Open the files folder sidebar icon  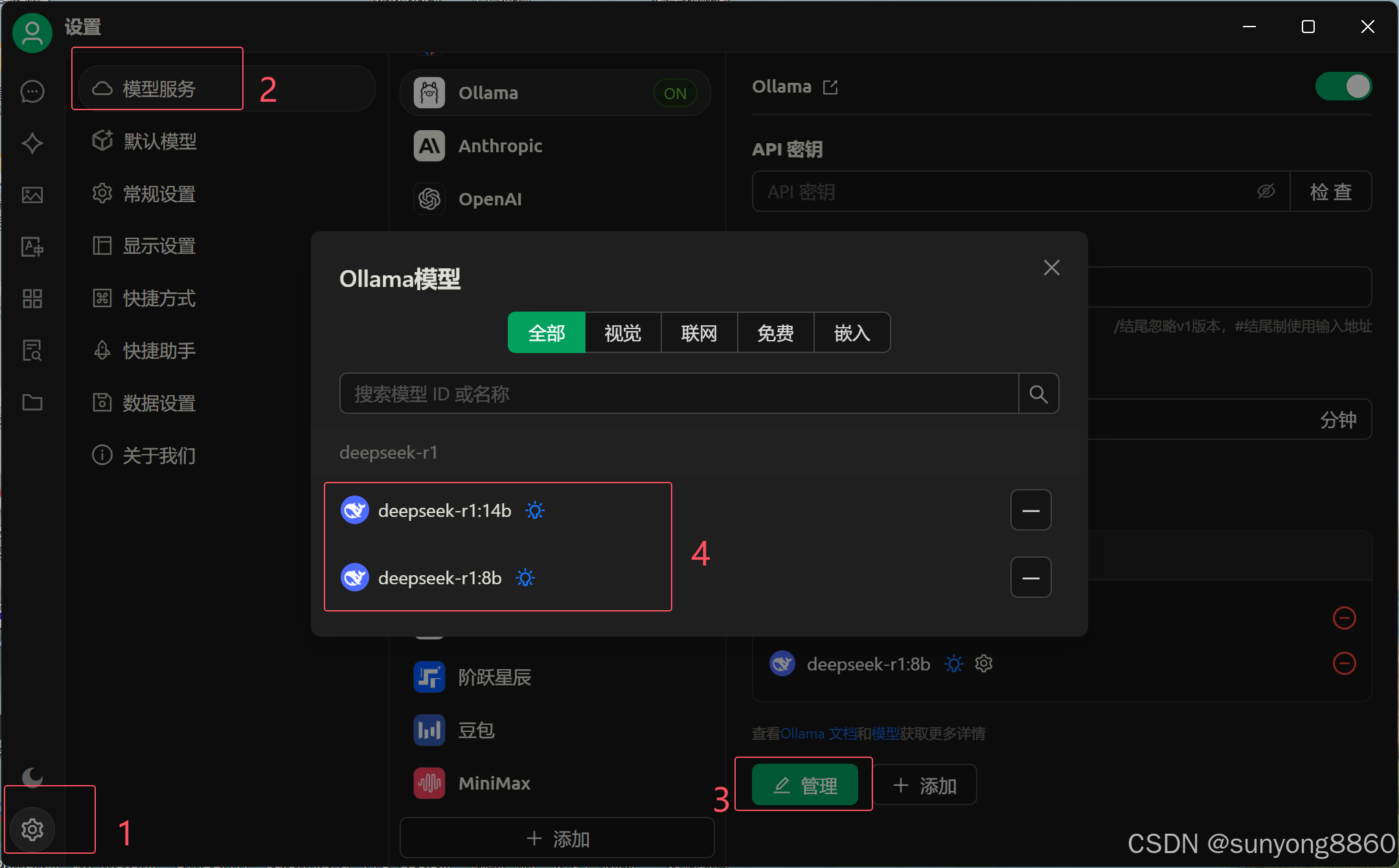pos(32,403)
